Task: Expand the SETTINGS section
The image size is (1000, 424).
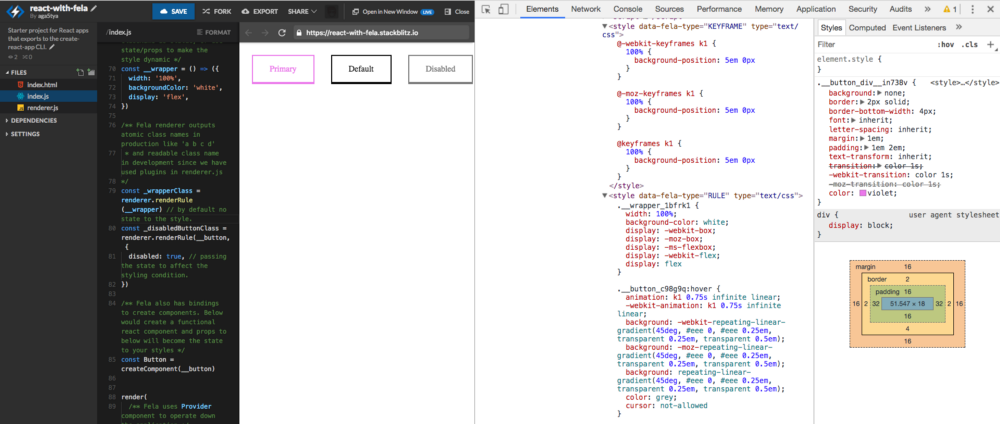Action: click(23, 134)
